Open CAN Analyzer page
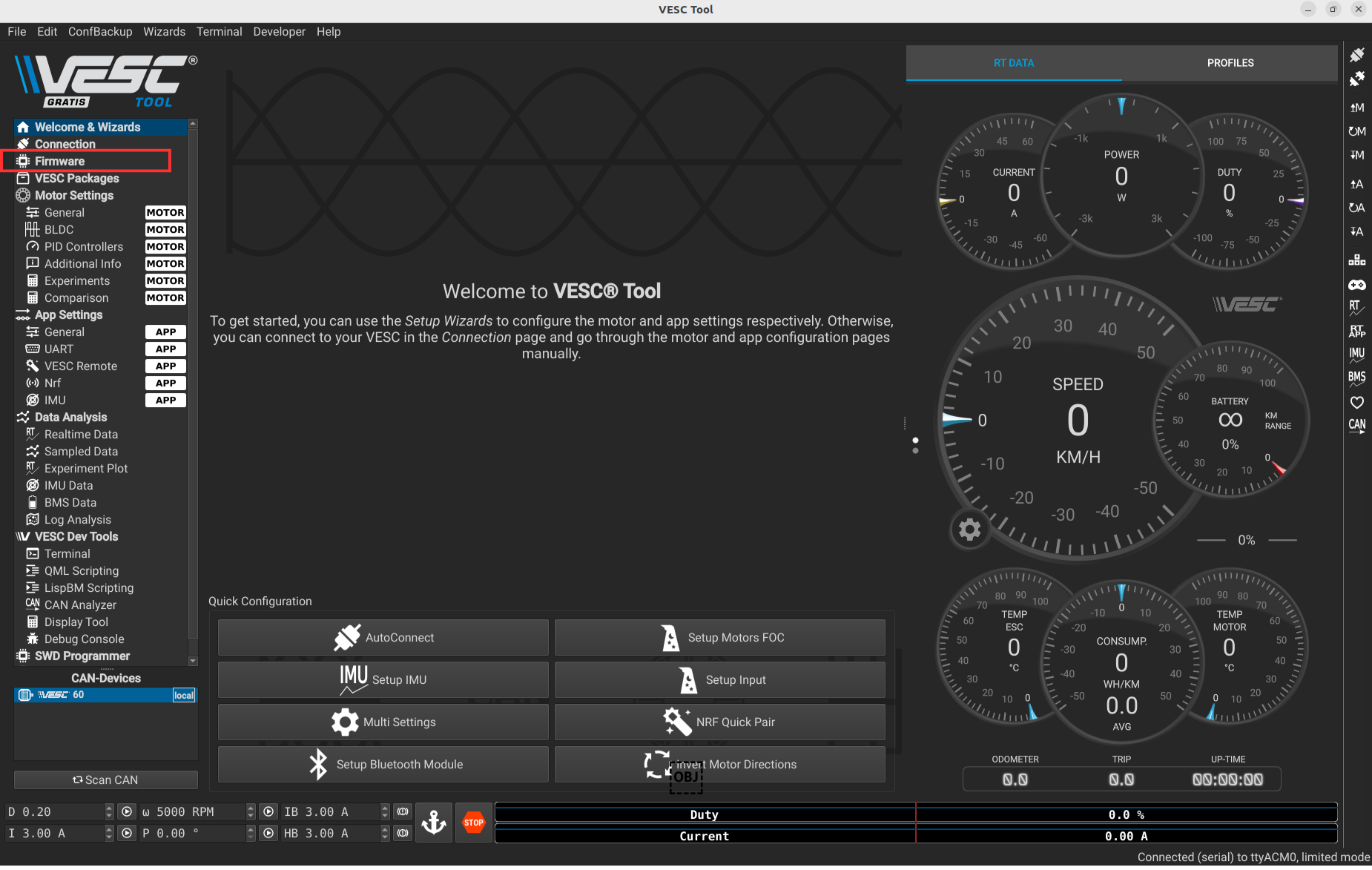Image resolution: width=1372 pixels, height=870 pixels. (101, 605)
